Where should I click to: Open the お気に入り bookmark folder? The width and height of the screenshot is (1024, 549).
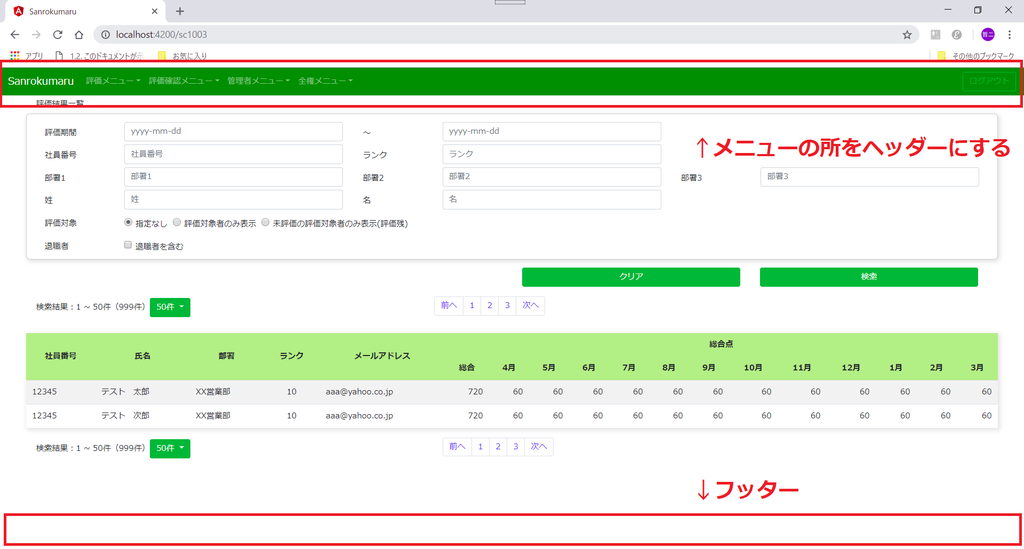(182, 56)
